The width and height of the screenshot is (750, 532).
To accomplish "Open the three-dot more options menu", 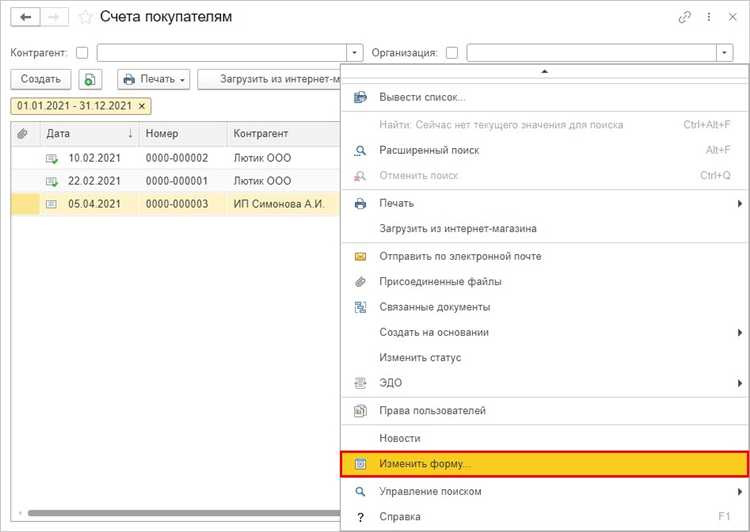I will tap(708, 17).
